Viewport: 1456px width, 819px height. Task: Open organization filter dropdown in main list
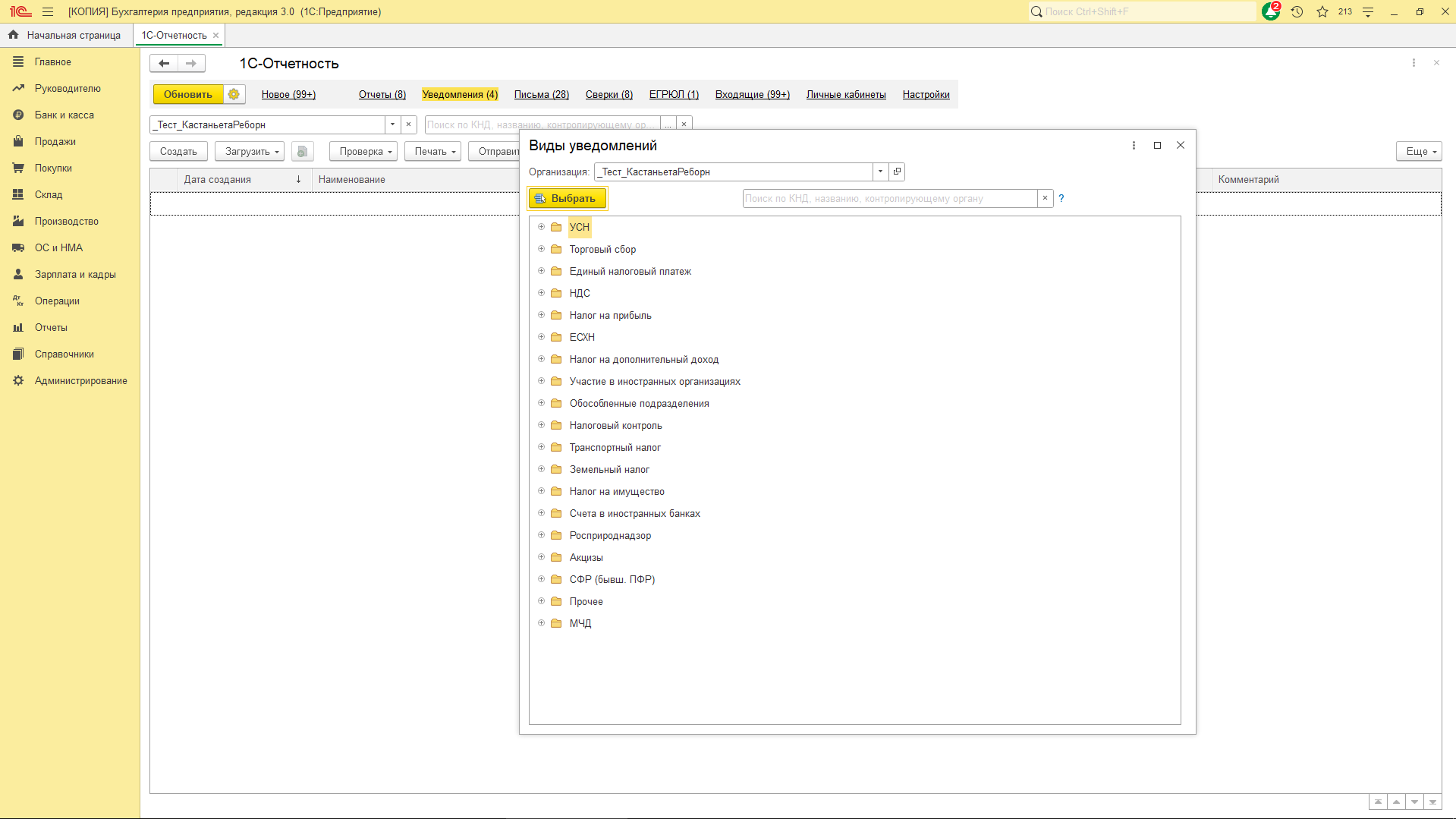coord(392,124)
